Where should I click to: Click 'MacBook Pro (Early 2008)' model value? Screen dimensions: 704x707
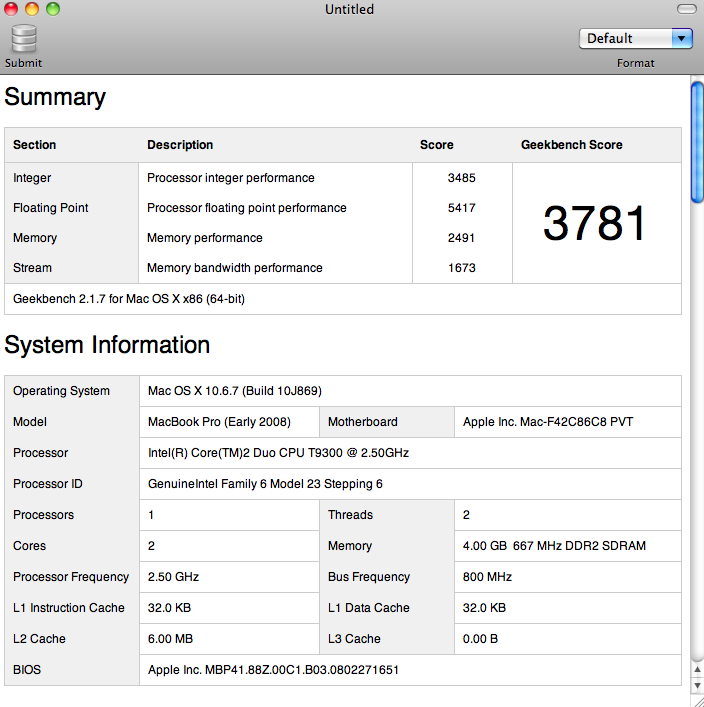[x=219, y=422]
